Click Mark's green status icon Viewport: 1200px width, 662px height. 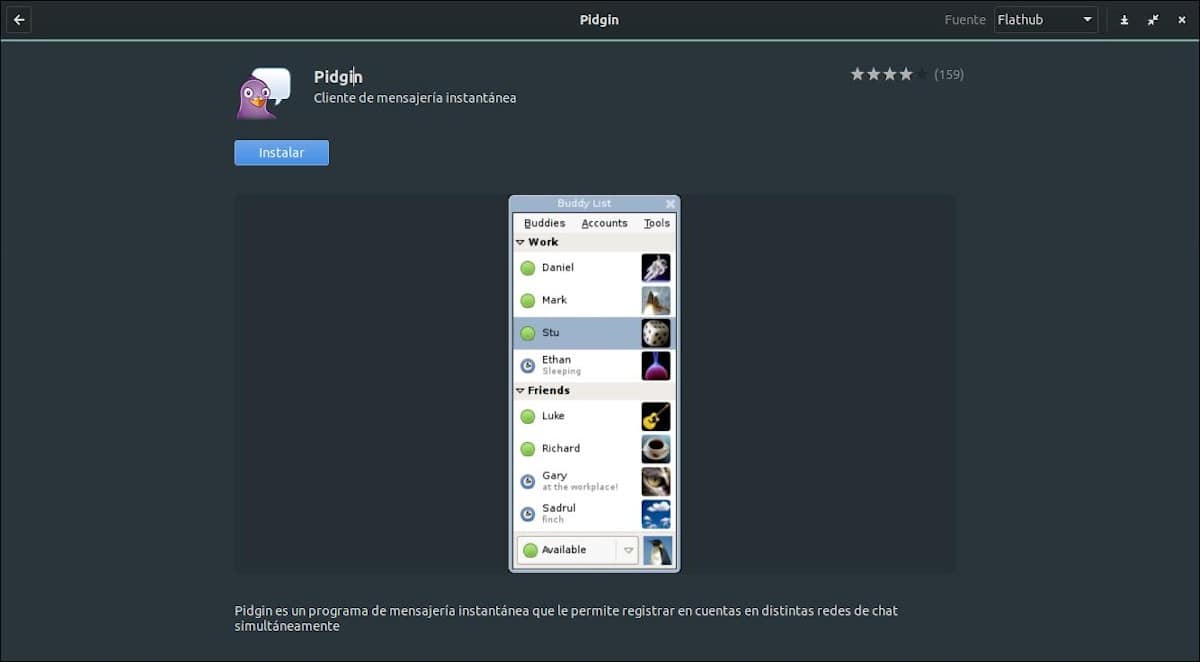coord(527,300)
